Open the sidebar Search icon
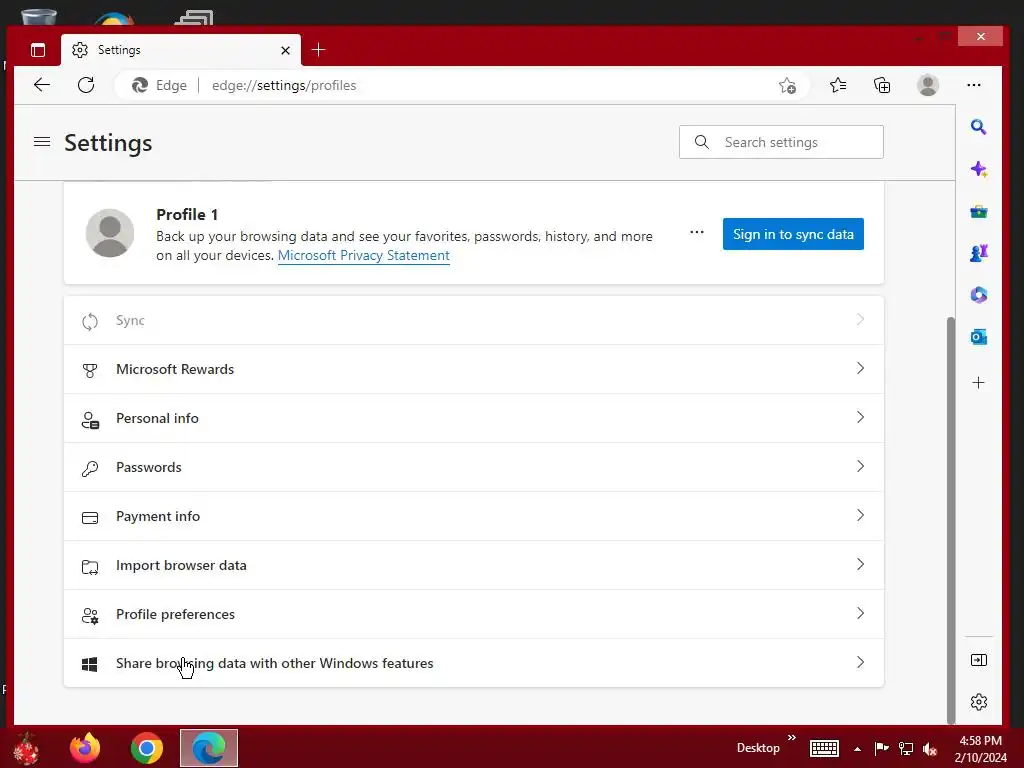Image resolution: width=1024 pixels, height=768 pixels. (x=978, y=127)
